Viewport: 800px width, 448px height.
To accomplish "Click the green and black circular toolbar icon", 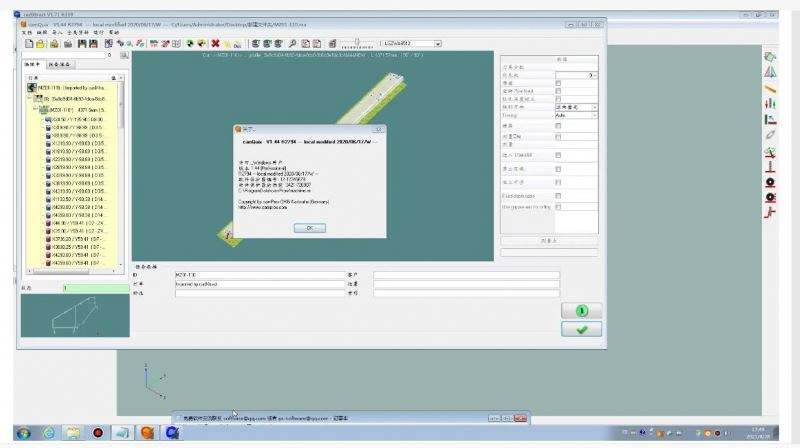I will click(190, 44).
